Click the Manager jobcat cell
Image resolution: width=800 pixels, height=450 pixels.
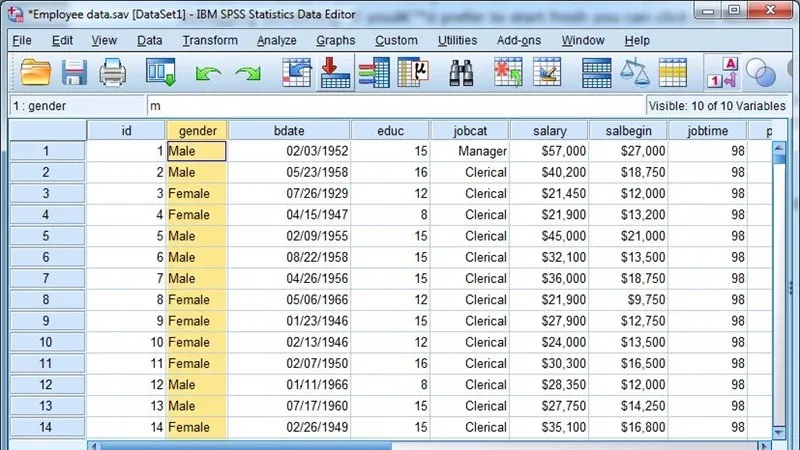click(x=470, y=151)
